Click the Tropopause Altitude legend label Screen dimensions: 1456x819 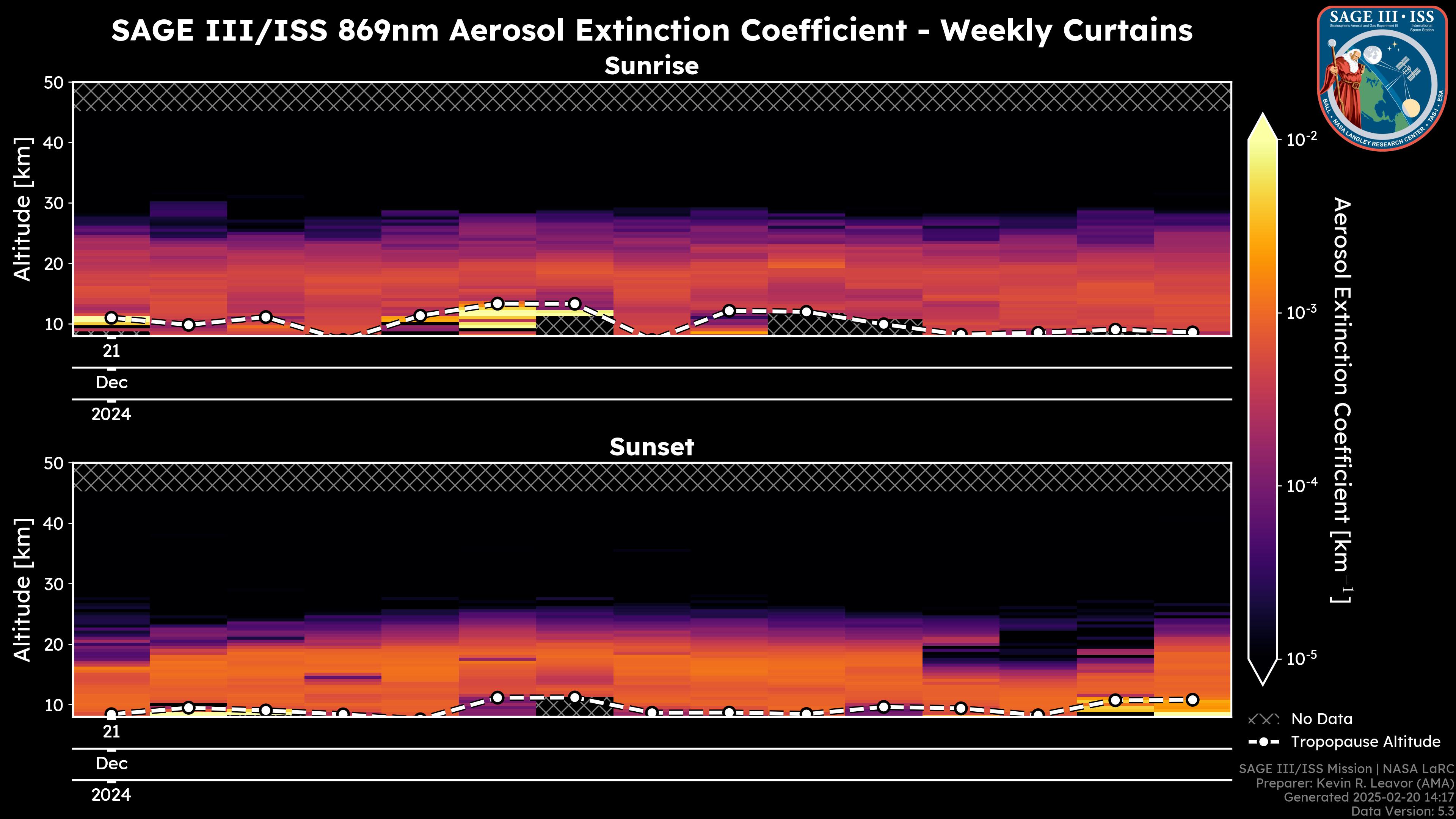[x=1365, y=742]
